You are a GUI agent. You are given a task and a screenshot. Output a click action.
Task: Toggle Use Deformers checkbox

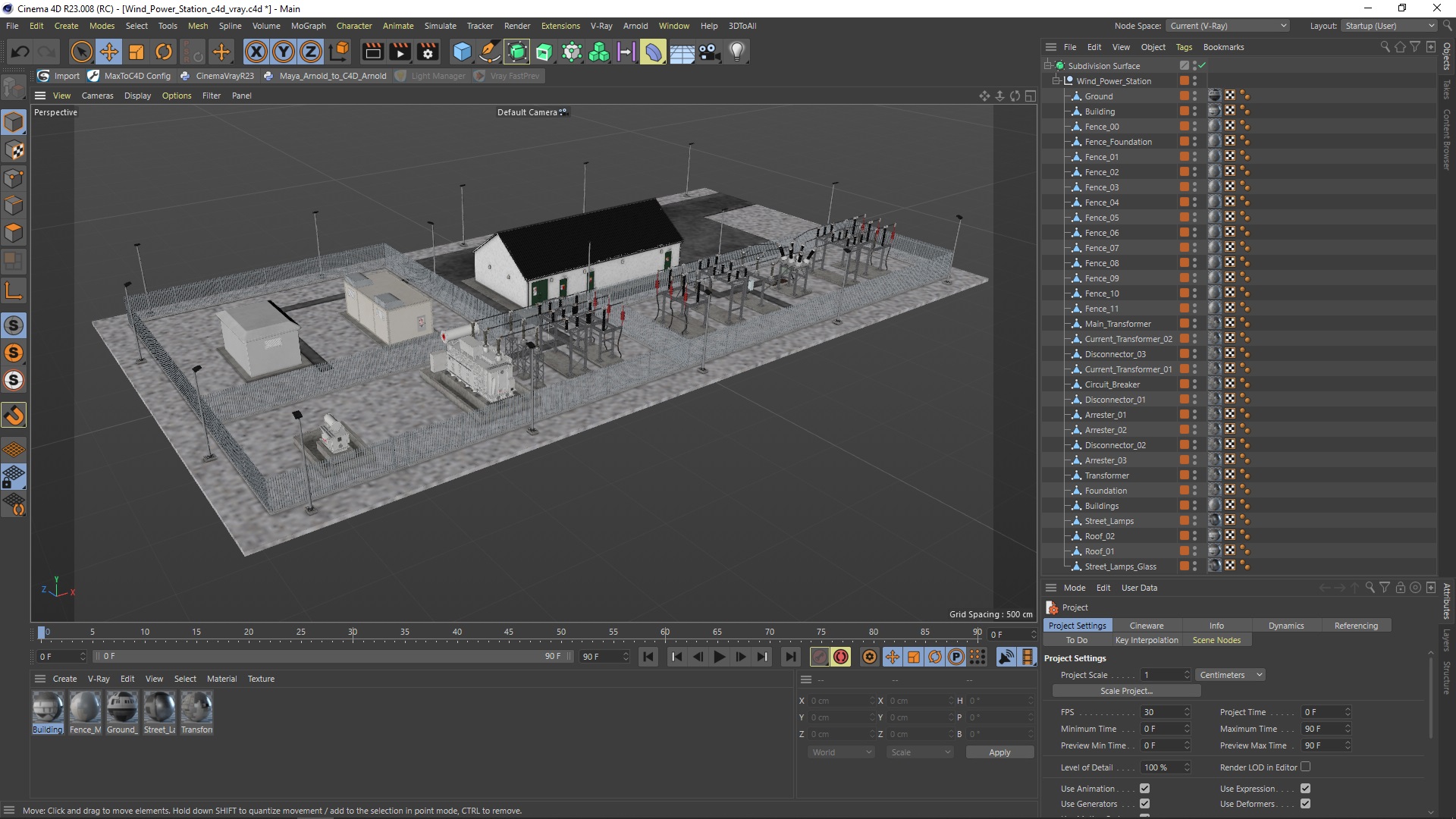pyautogui.click(x=1305, y=804)
